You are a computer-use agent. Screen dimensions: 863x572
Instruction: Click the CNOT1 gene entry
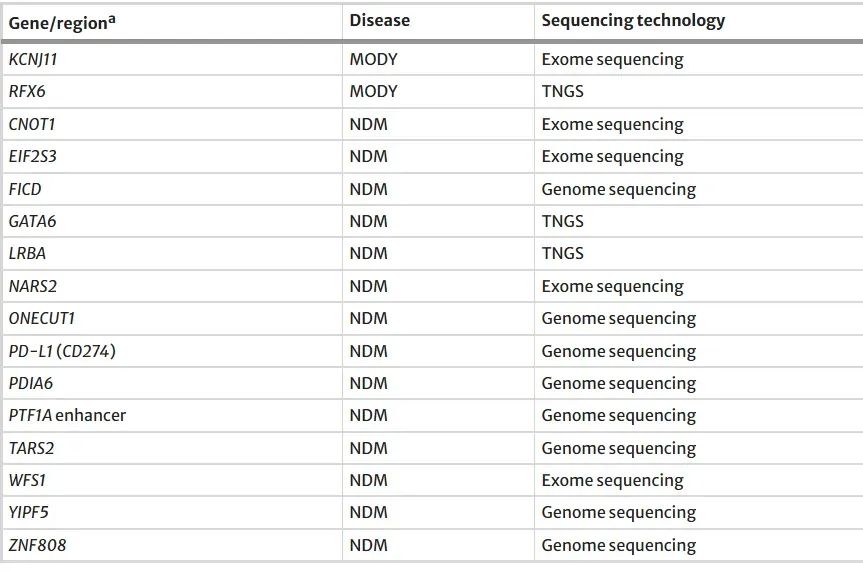(32, 124)
